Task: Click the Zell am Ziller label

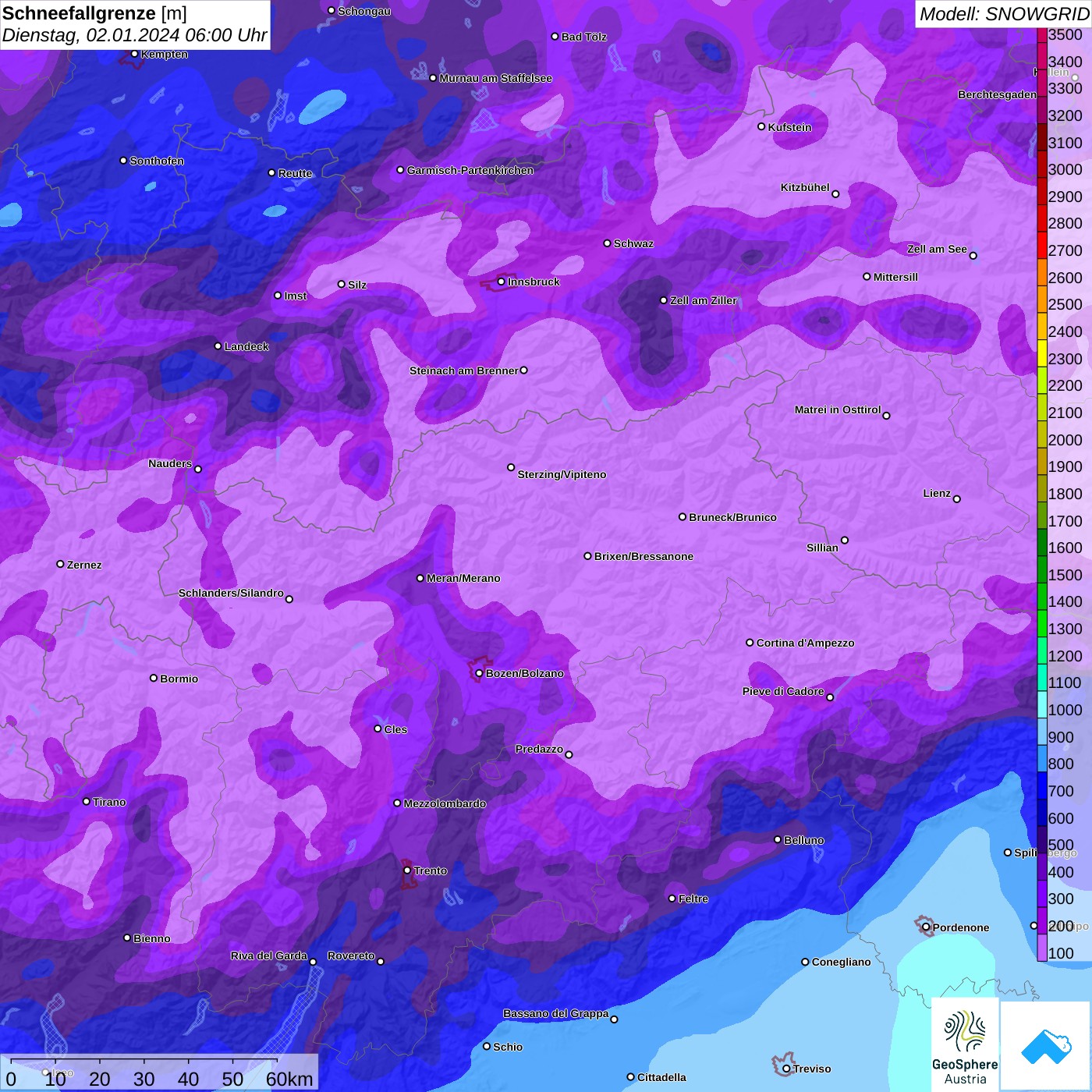Action: click(x=703, y=300)
